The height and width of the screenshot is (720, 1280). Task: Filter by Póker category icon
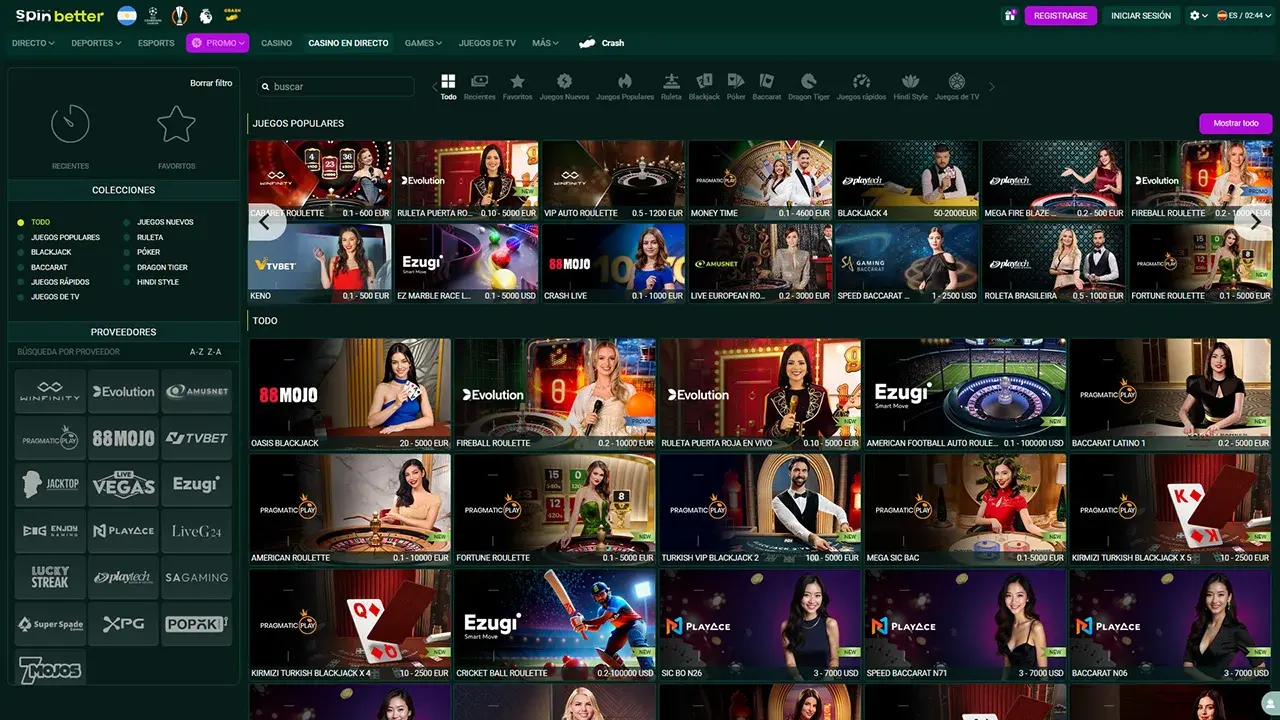point(736,87)
